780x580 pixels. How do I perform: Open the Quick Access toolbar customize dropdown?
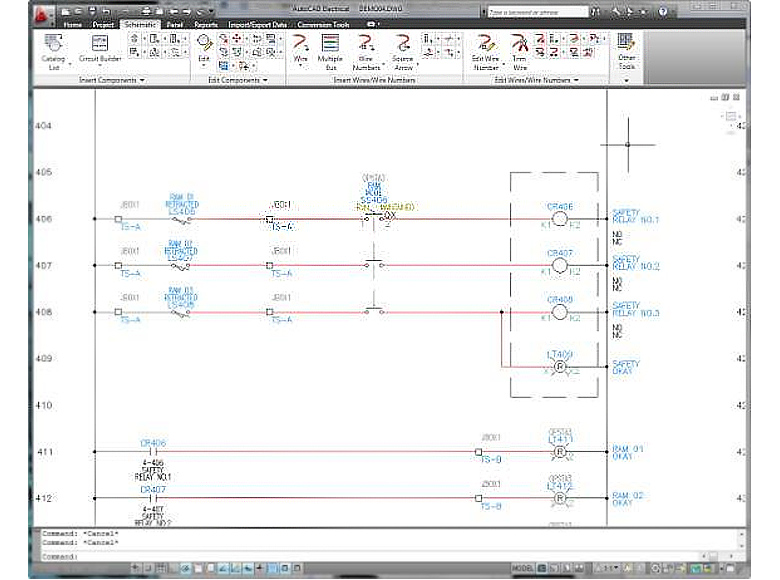point(211,11)
